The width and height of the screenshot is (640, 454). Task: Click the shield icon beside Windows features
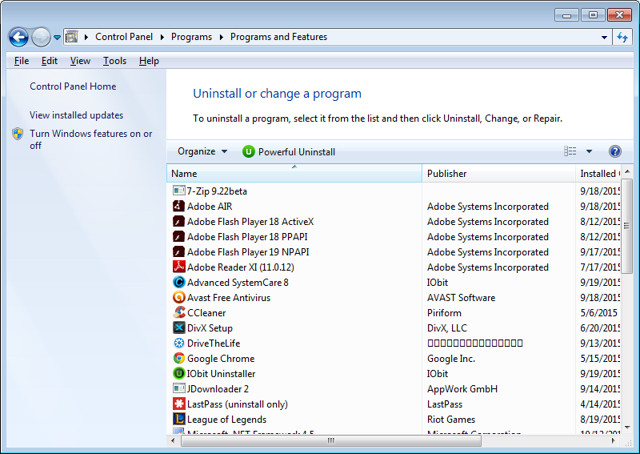pos(18,134)
